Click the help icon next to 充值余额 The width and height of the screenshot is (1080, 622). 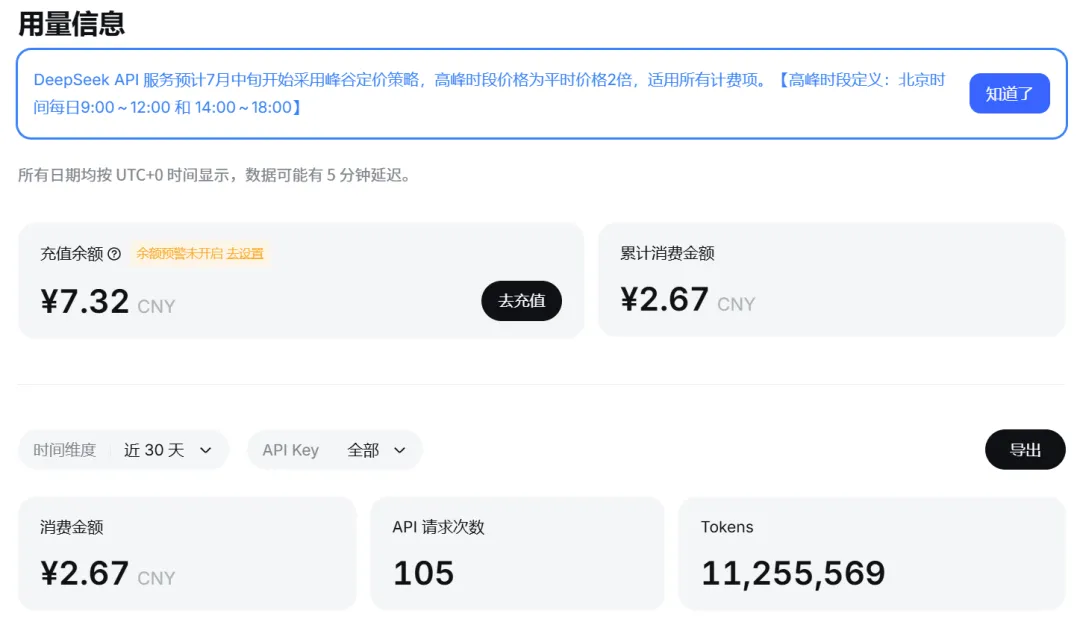[114, 254]
